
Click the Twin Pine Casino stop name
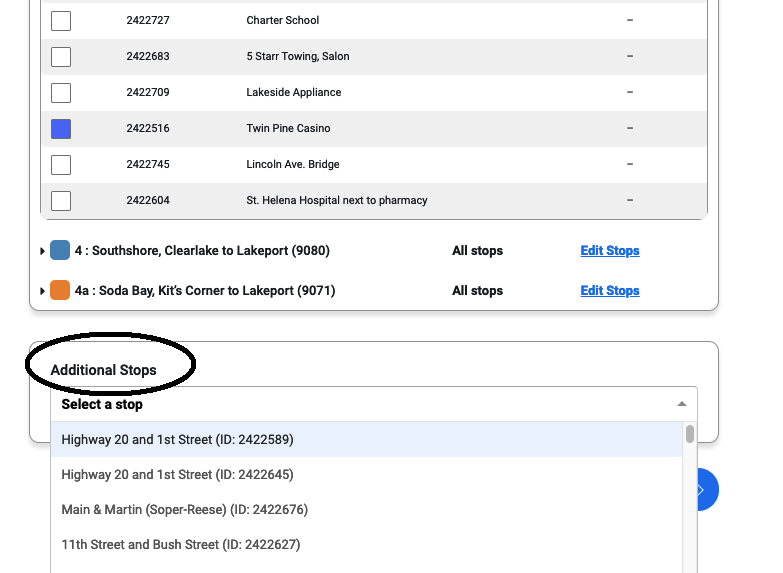tap(288, 128)
